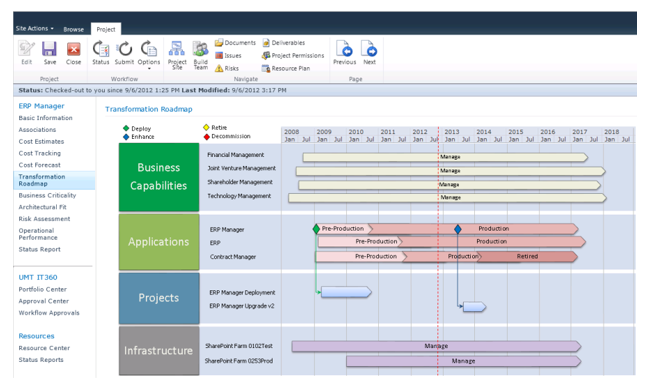Go to Cost Estimates
The width and height of the screenshot is (651, 390).
coord(41,141)
